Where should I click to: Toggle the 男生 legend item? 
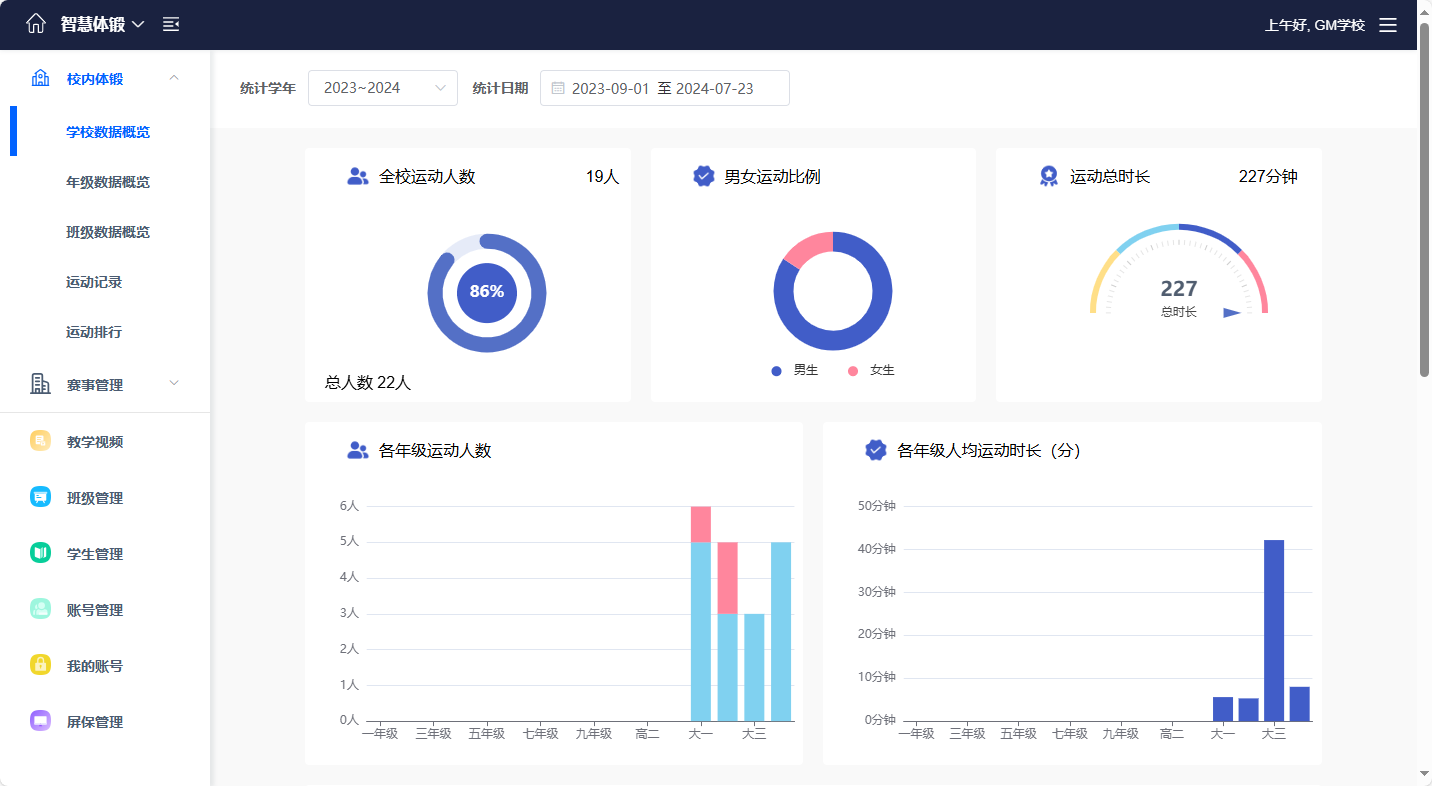[x=795, y=370]
